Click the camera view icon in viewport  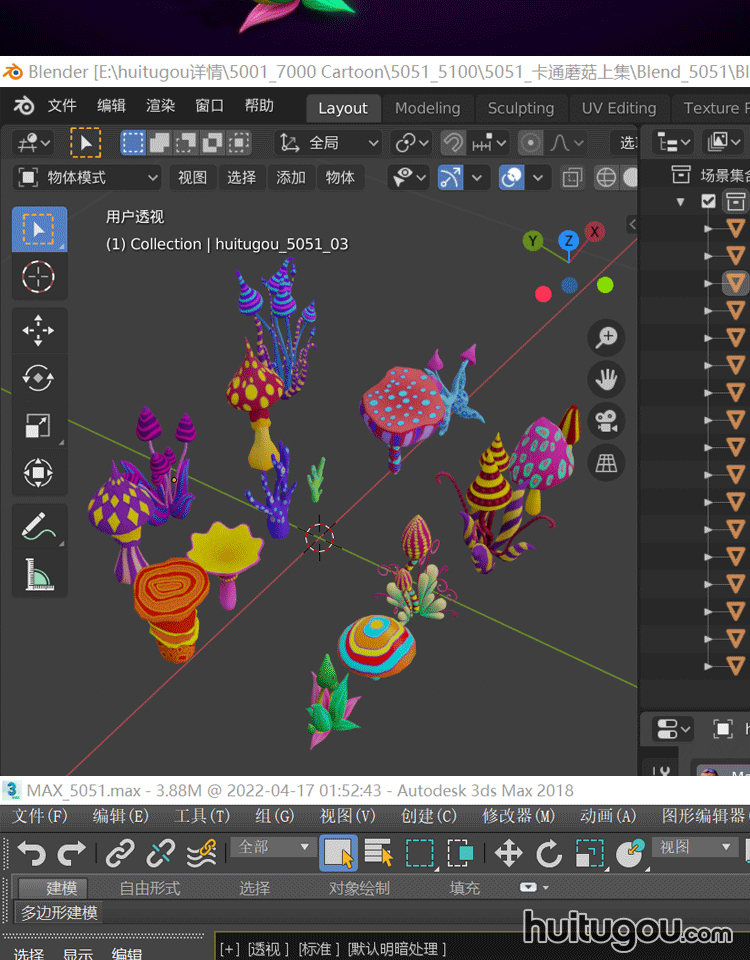606,421
